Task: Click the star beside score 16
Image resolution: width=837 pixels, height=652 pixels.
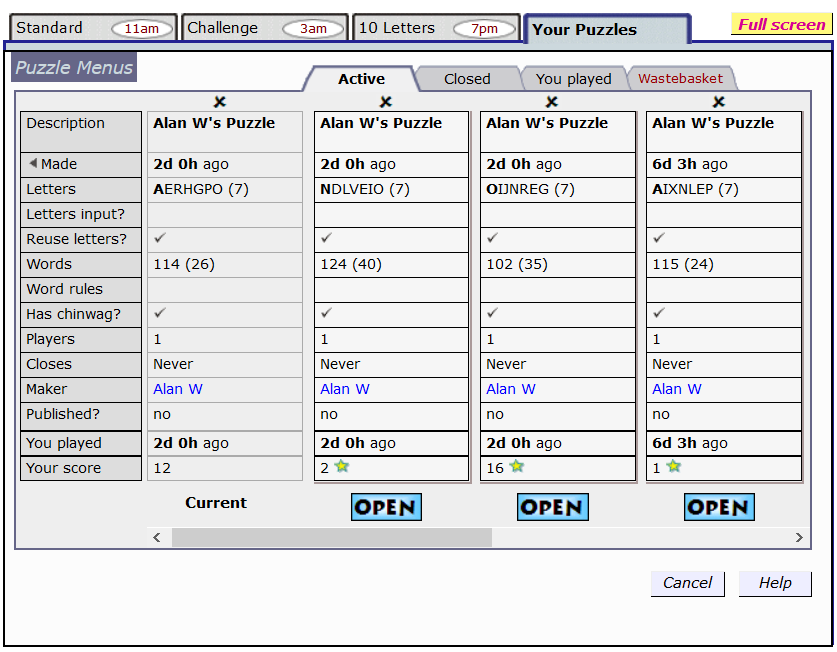Action: (516, 467)
